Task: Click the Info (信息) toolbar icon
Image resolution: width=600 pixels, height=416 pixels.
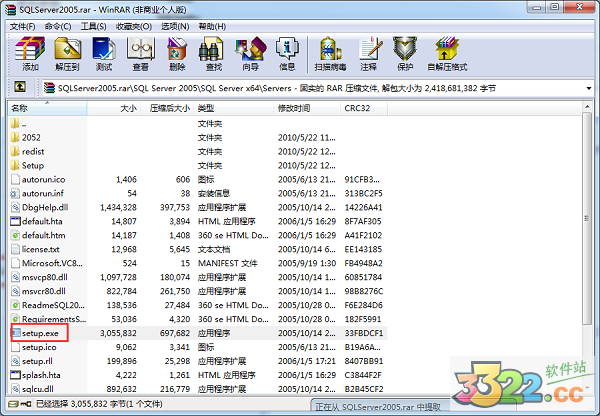Action: [287, 49]
